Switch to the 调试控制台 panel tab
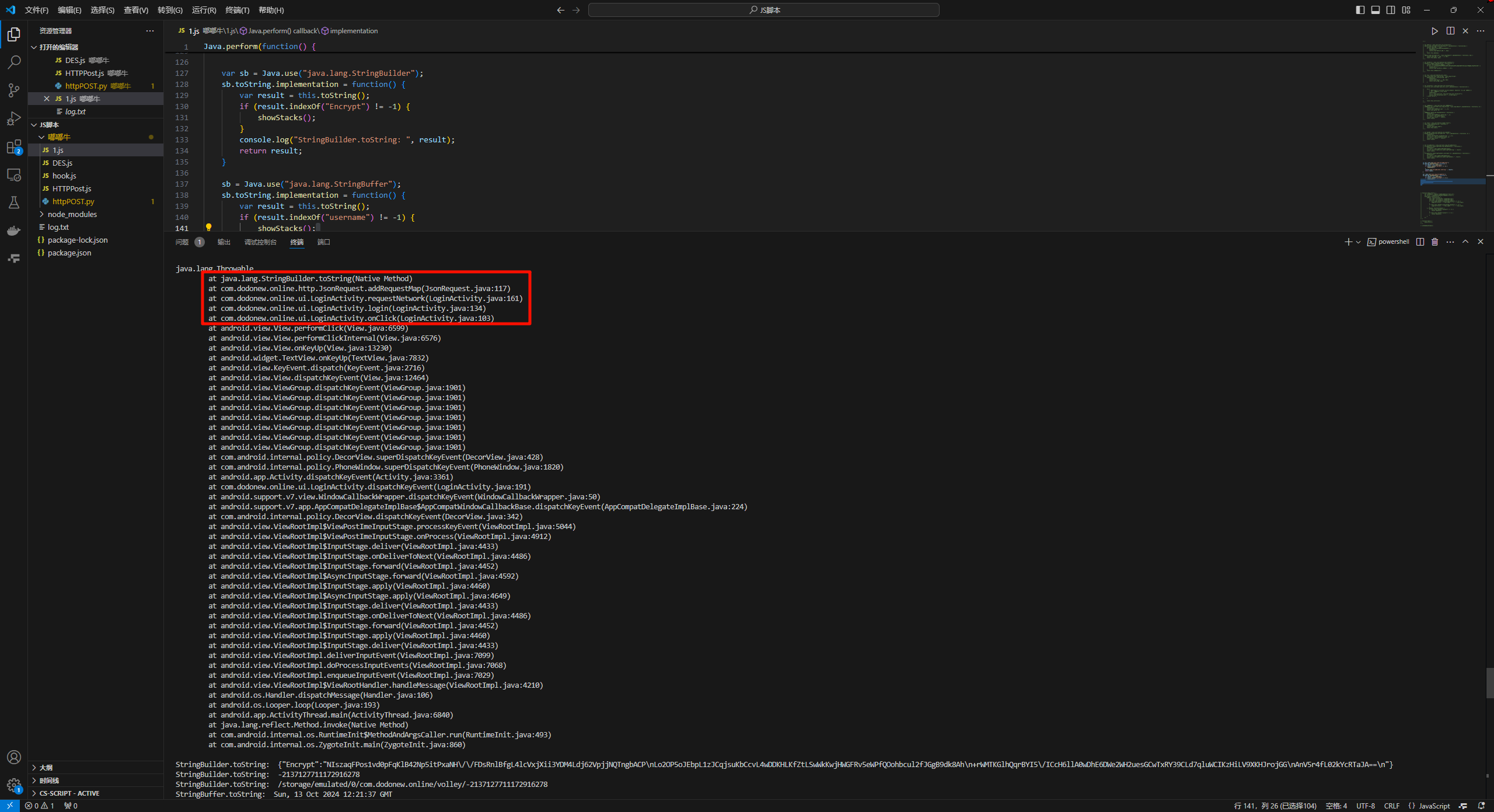Screen dimensions: 1494x812 tap(260, 242)
